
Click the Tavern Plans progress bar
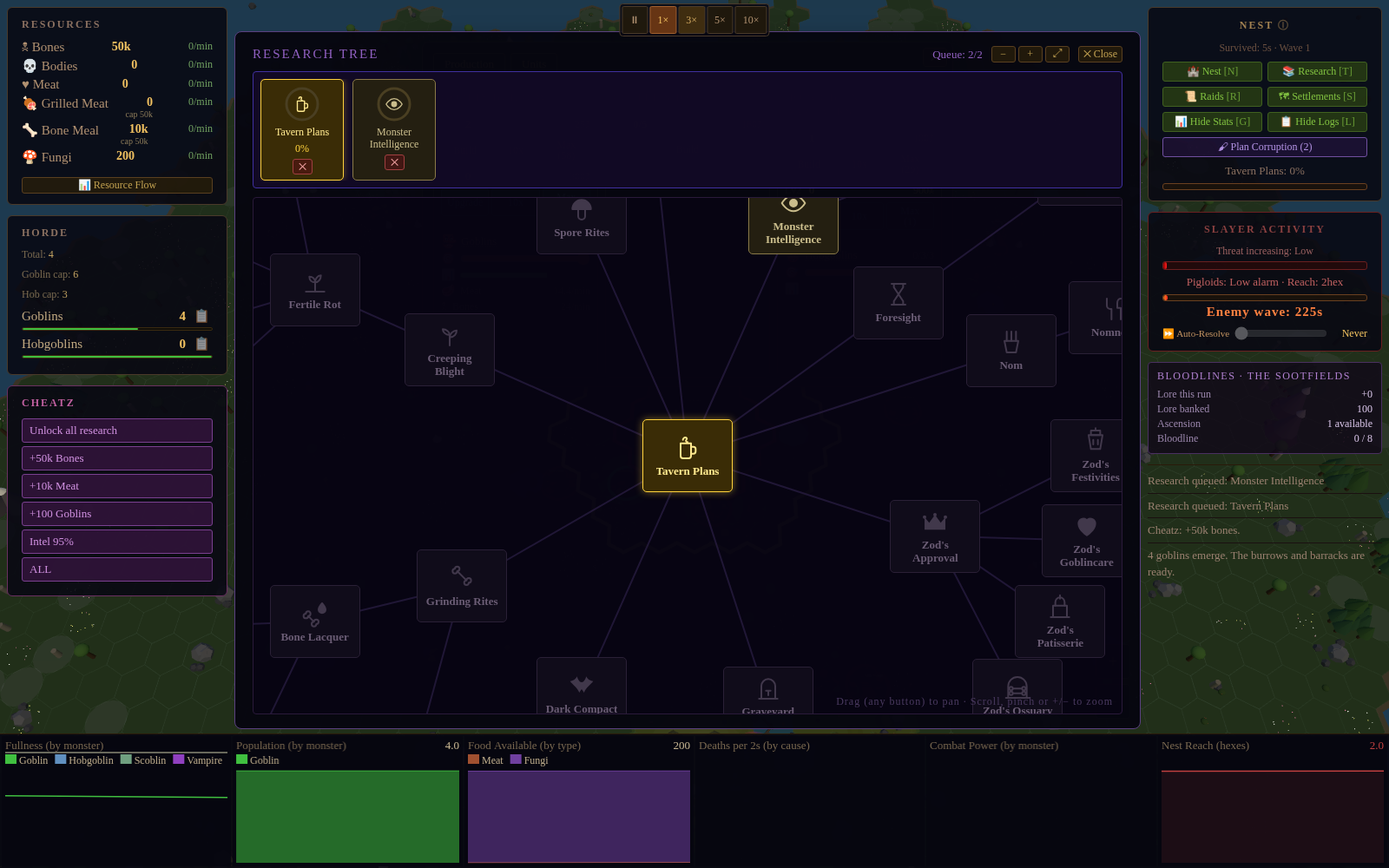tap(1265, 187)
